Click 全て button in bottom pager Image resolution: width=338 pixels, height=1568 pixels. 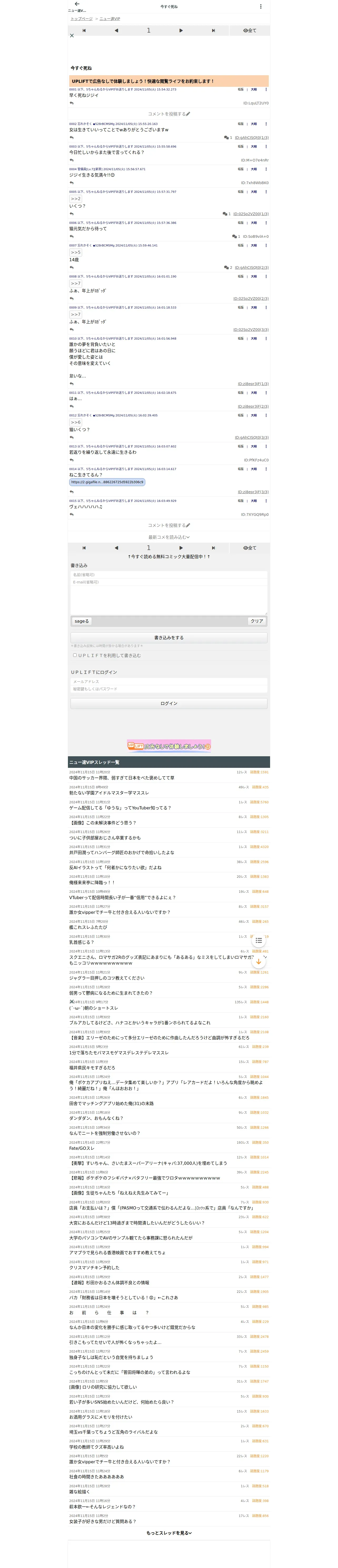pos(250,548)
